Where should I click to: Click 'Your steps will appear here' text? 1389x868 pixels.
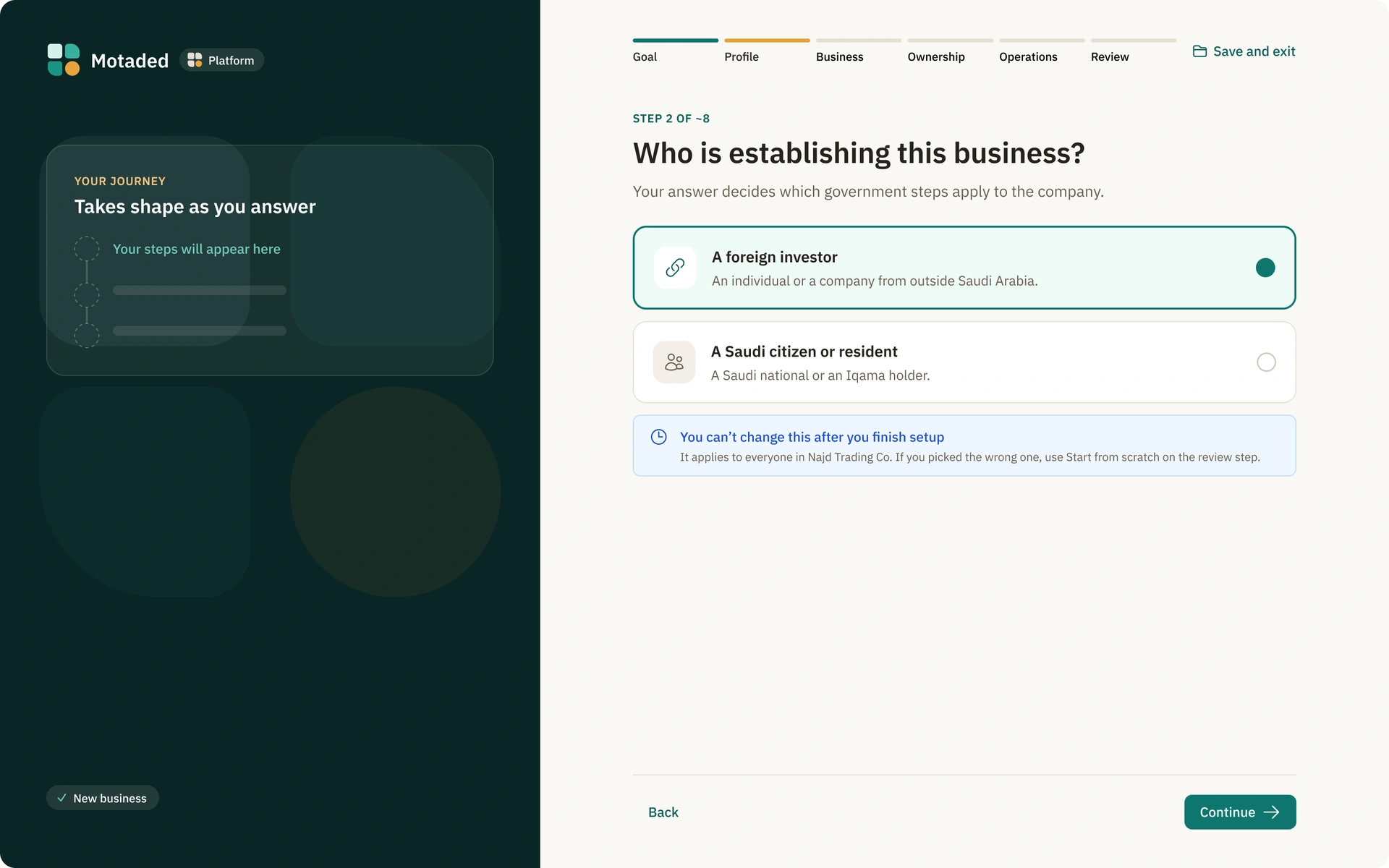pos(196,249)
